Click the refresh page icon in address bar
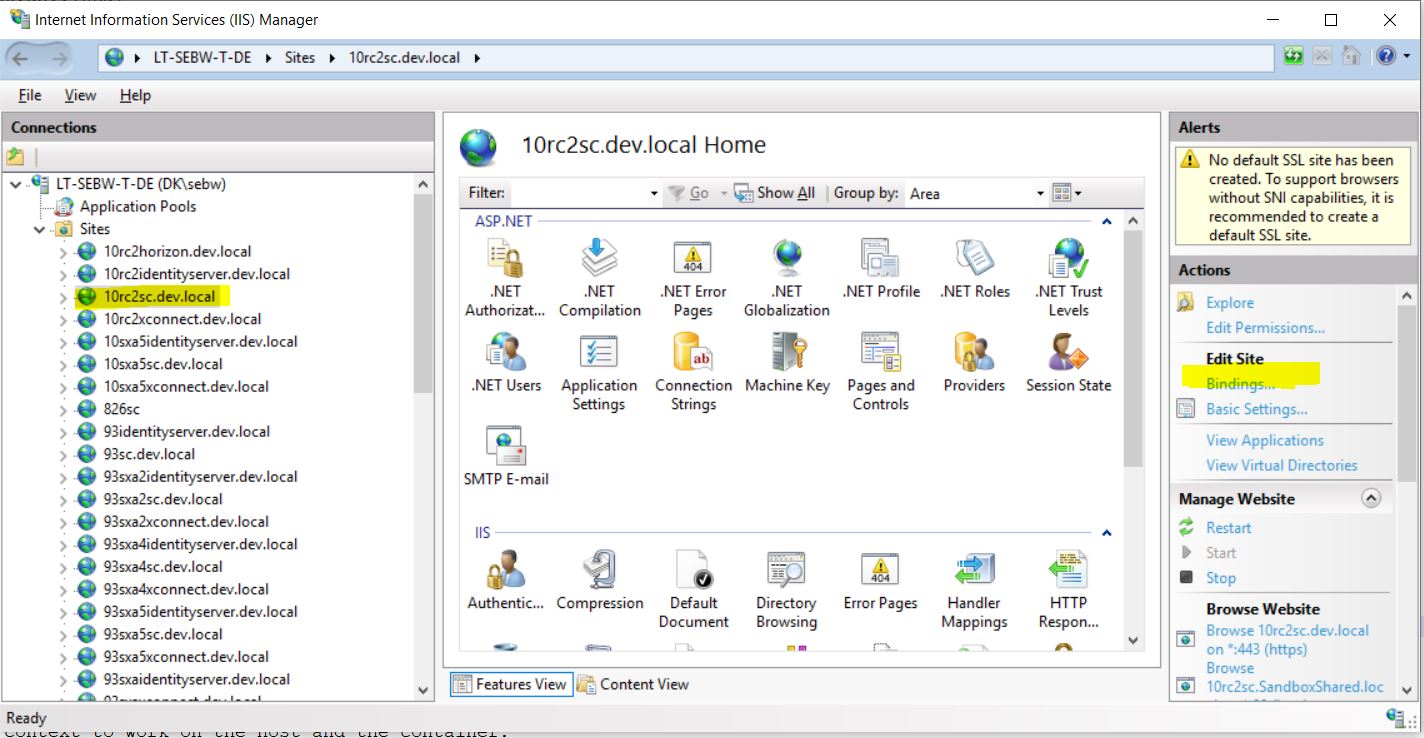The height and width of the screenshot is (738, 1424). (x=1293, y=56)
